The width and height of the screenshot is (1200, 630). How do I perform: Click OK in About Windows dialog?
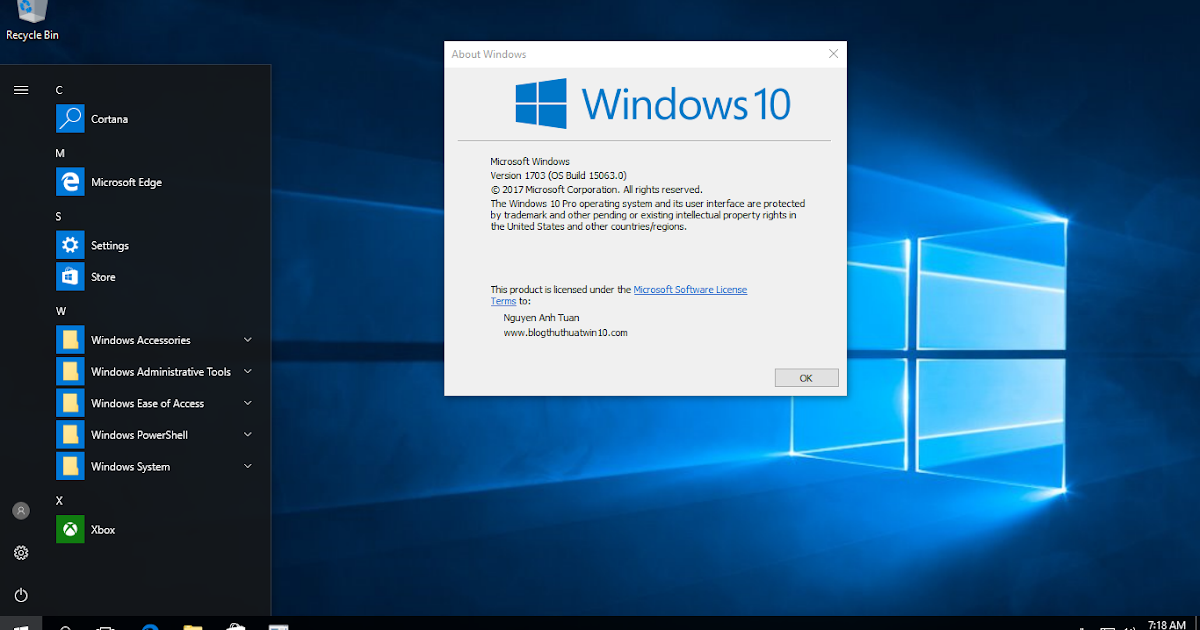coord(806,378)
